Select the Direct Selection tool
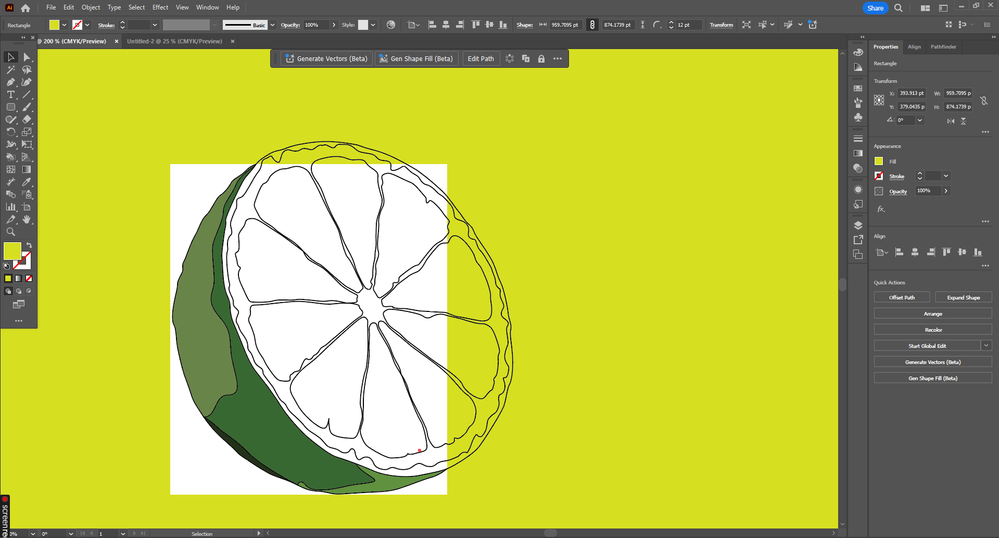 click(x=27, y=57)
